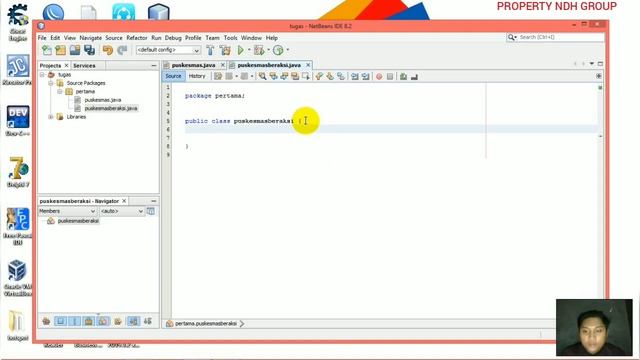The height and width of the screenshot is (360, 640).
Task: Open the Debug menu
Action: coord(173,38)
